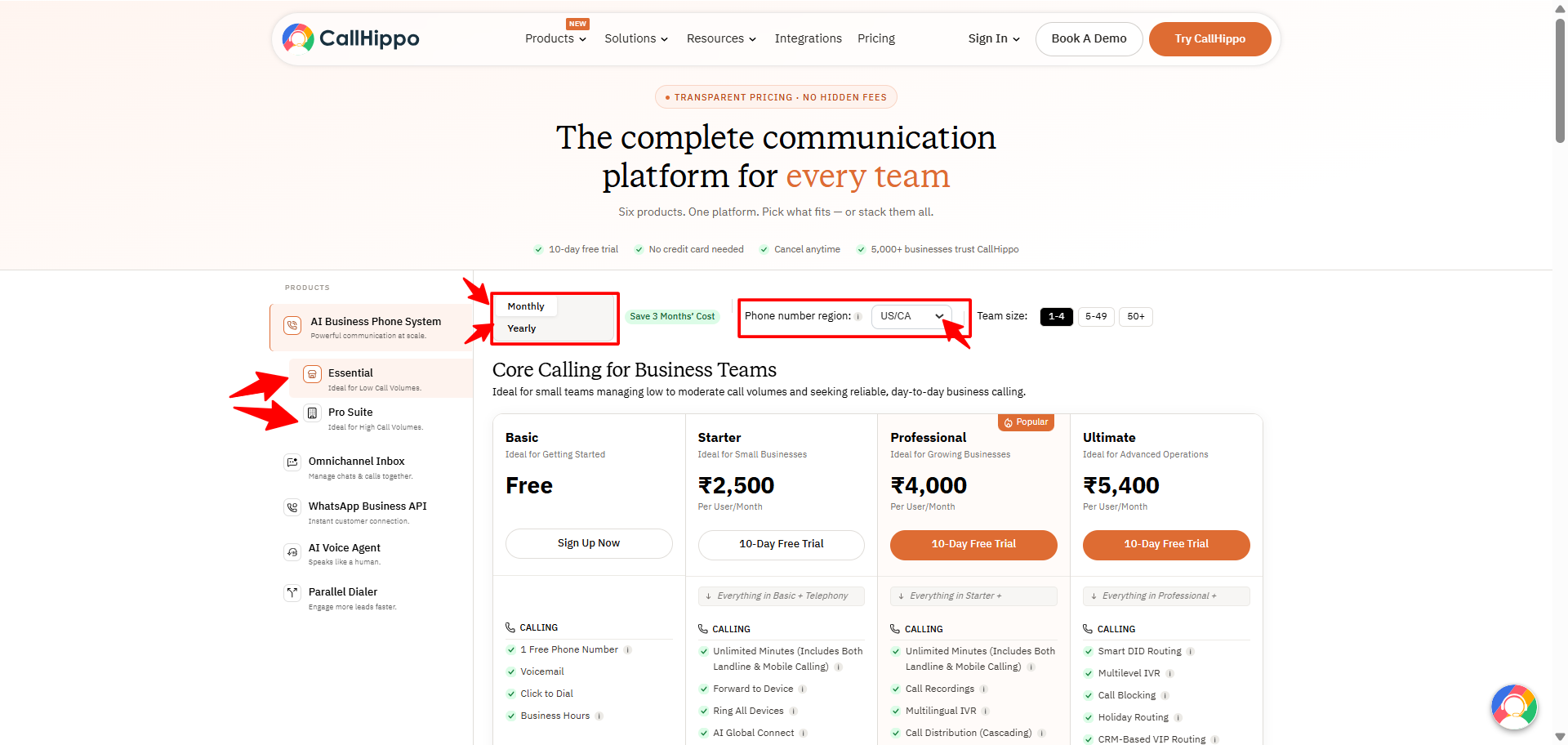The width and height of the screenshot is (1568, 745).
Task: Click the Essential plan icon
Action: [x=312, y=374]
